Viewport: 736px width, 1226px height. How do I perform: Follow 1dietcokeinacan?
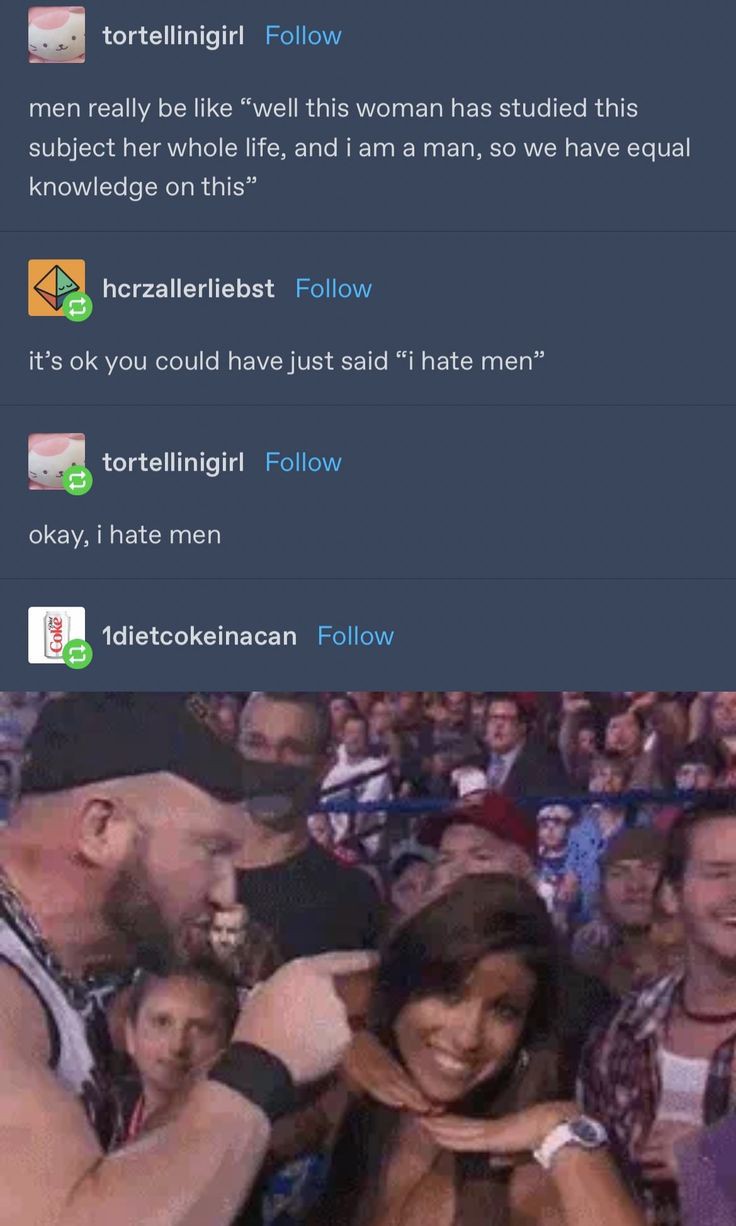coord(355,636)
